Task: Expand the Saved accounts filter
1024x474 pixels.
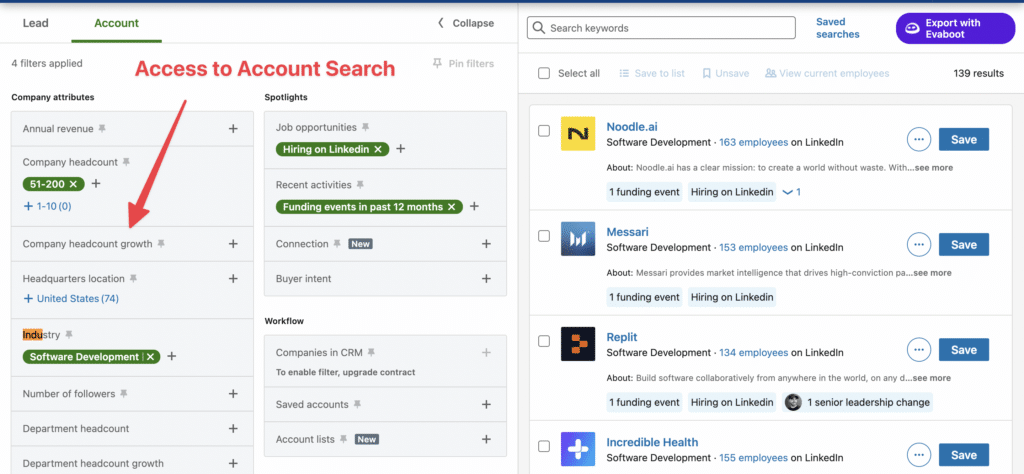Action: (486, 405)
